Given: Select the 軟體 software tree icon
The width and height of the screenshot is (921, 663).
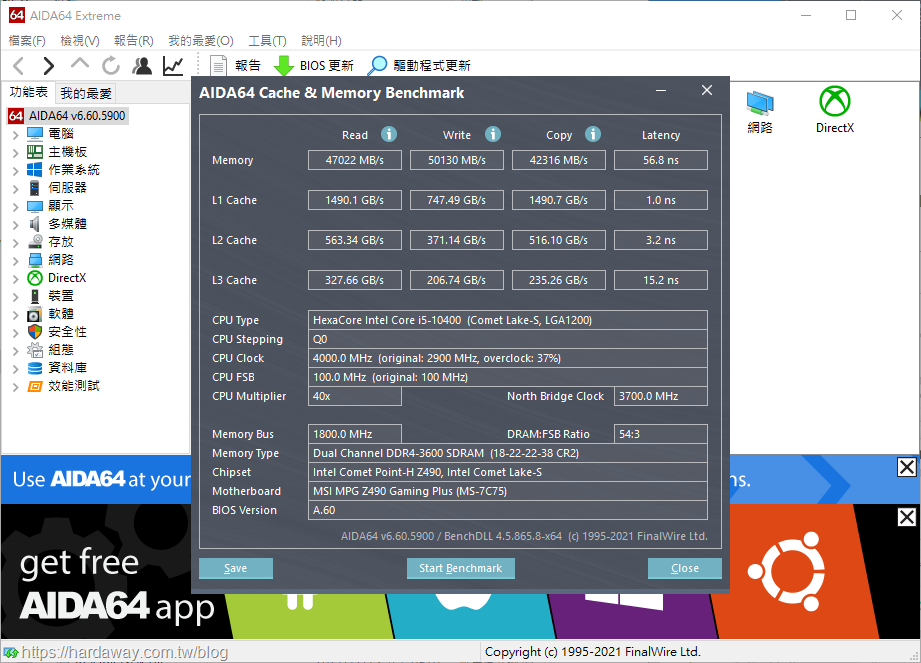Looking at the screenshot, I should (x=35, y=314).
